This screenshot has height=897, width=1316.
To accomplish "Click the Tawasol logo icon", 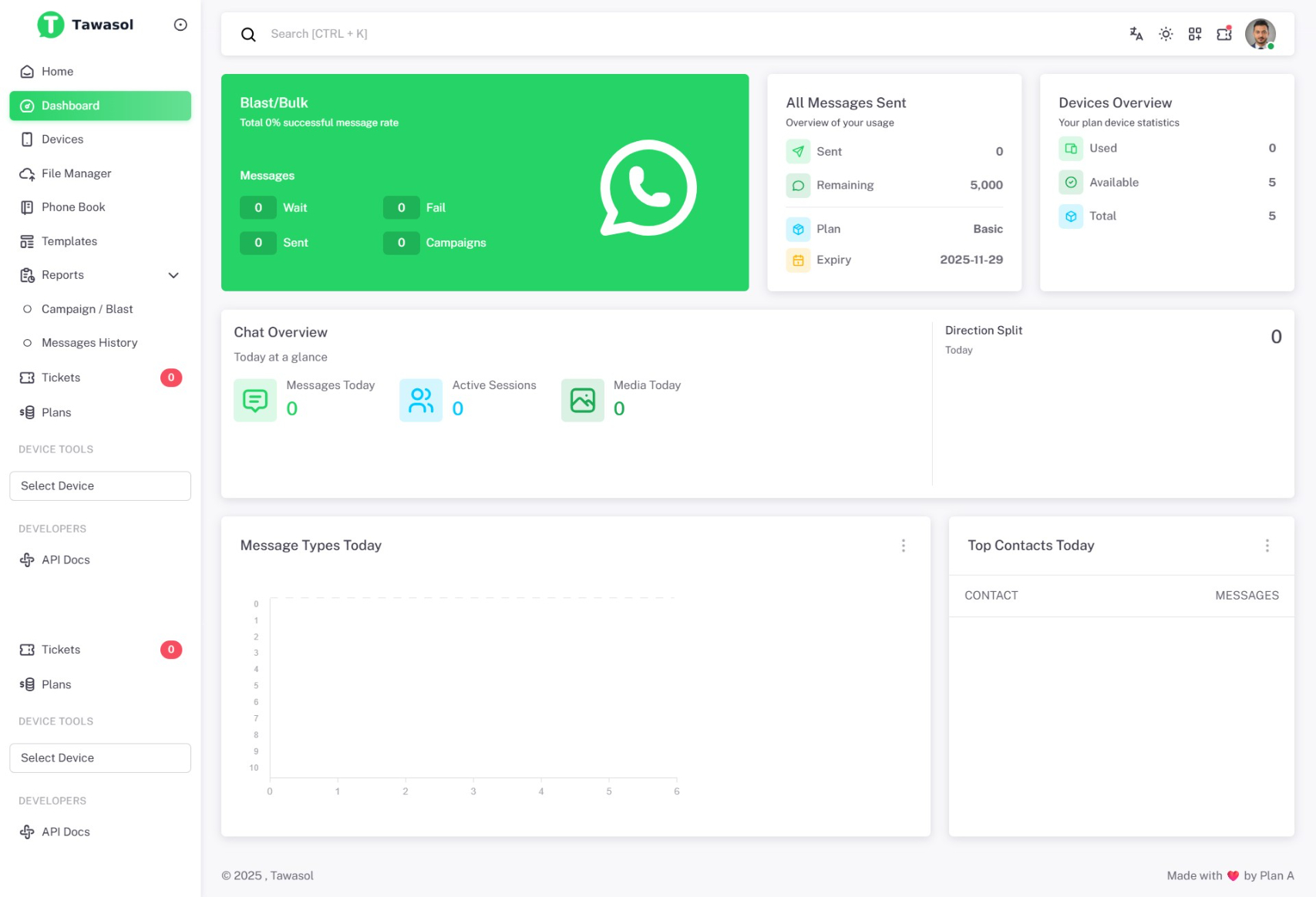I will [51, 24].
